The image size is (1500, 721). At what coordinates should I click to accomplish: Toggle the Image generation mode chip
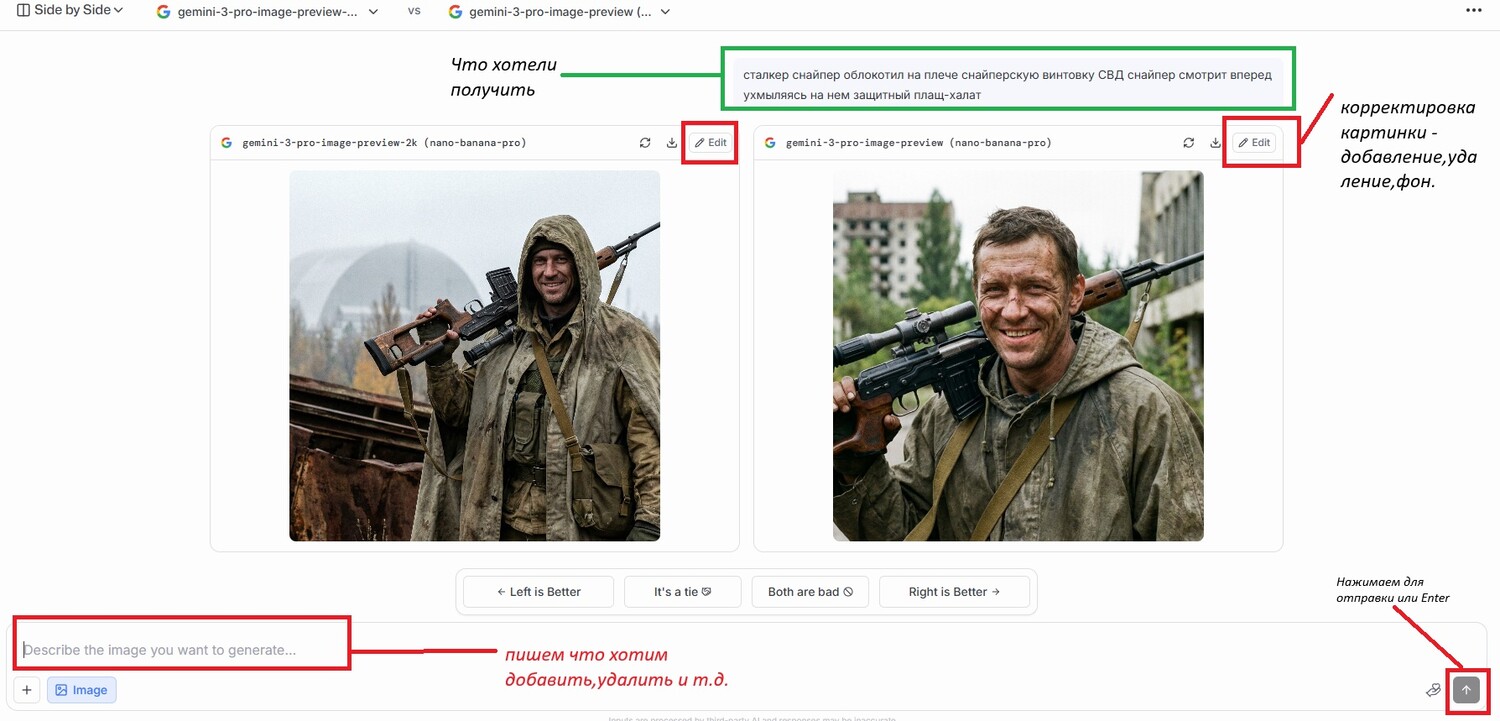(81, 690)
